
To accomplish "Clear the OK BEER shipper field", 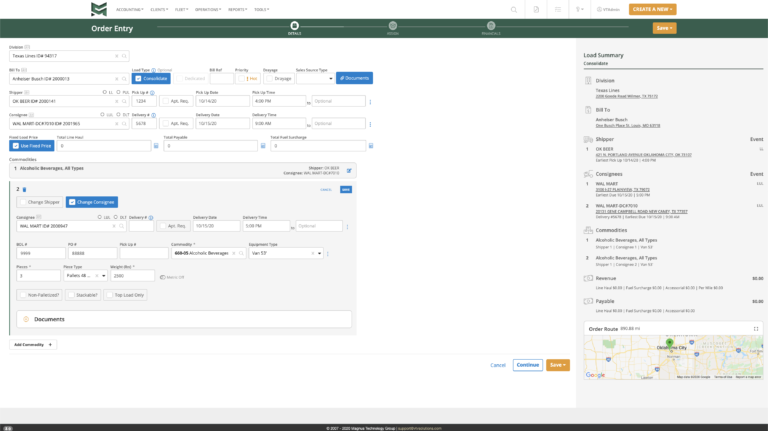I will [117, 101].
